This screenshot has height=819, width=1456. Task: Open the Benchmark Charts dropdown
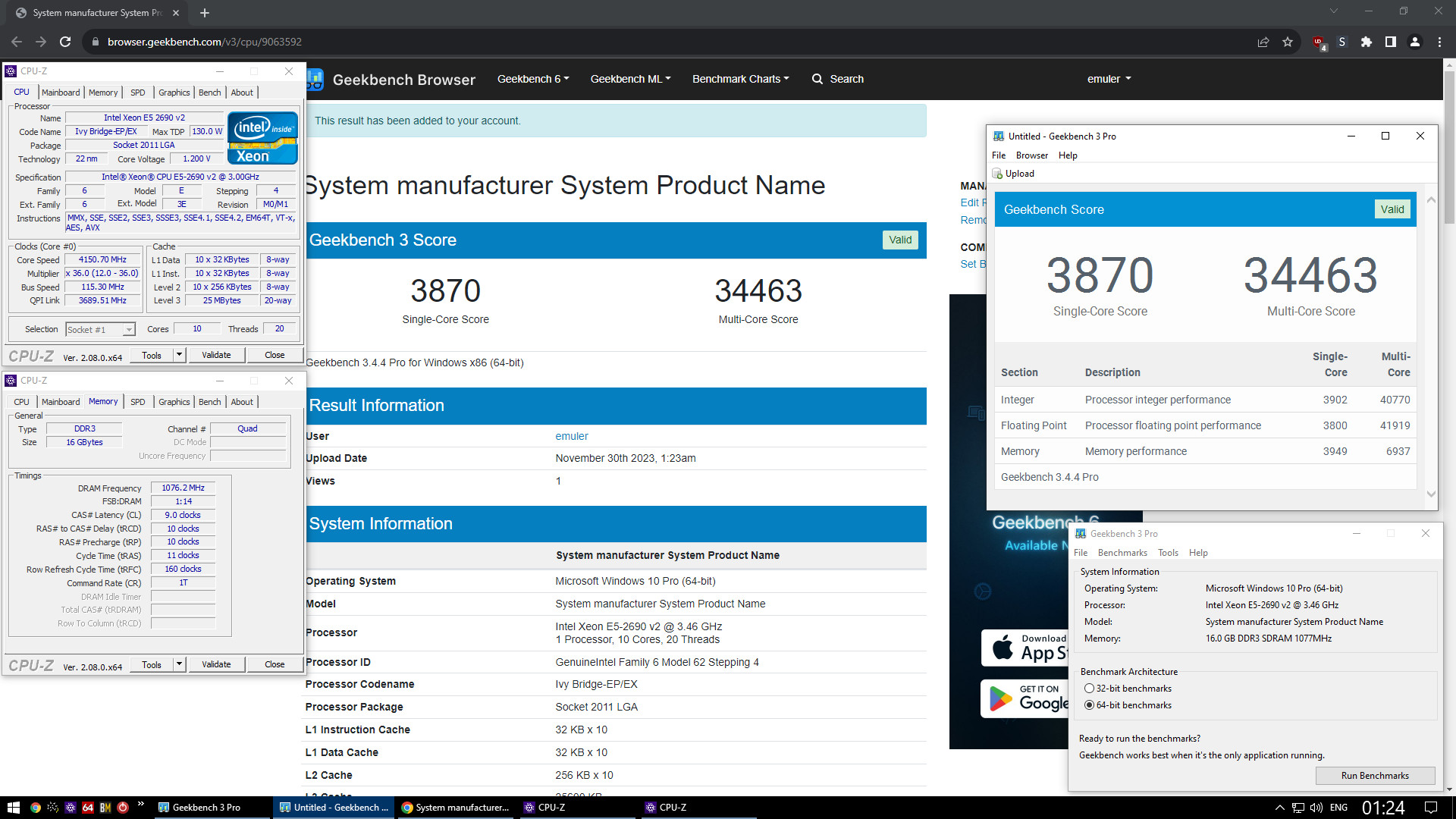[740, 79]
